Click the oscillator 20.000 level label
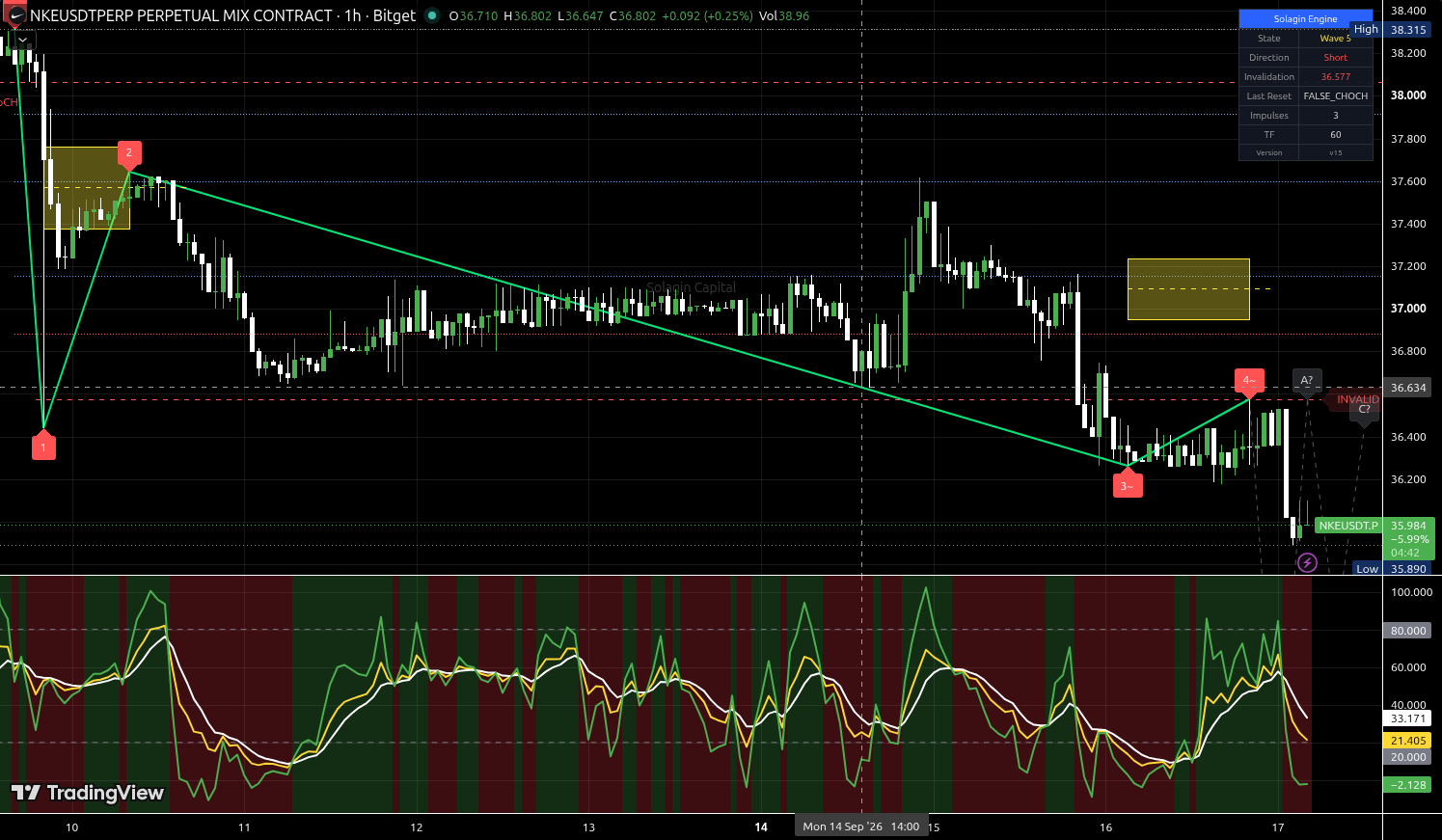The height and width of the screenshot is (840, 1442). pyautogui.click(x=1409, y=757)
